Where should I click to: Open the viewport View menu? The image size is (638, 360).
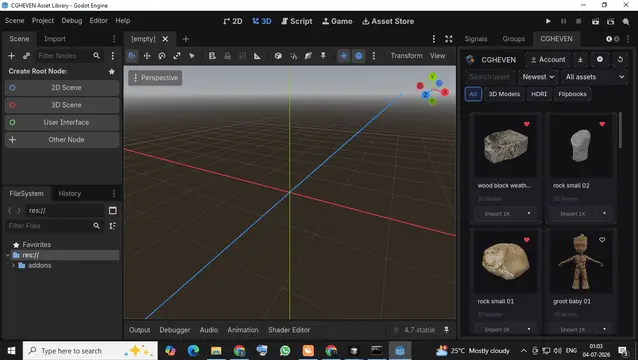438,56
